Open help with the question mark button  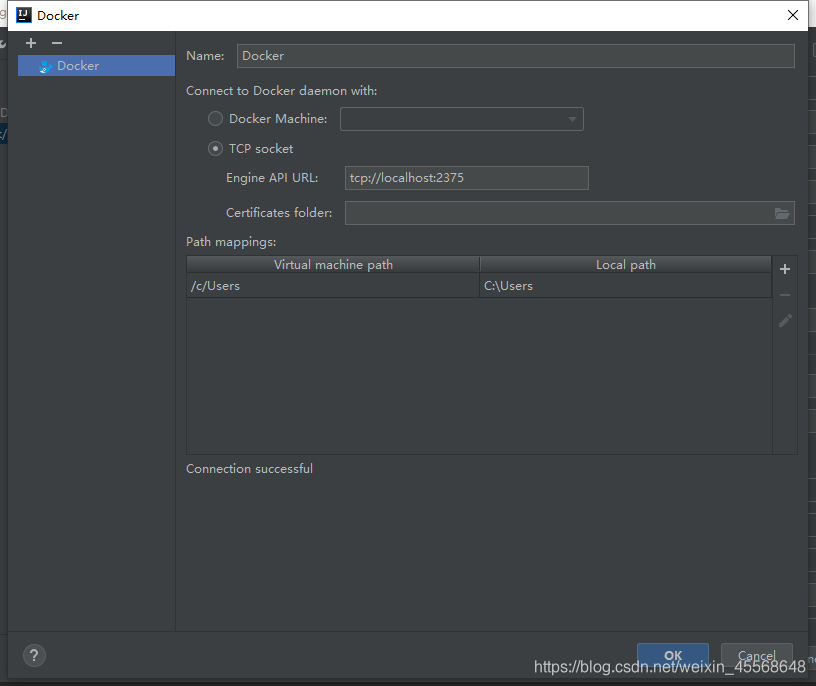point(34,656)
